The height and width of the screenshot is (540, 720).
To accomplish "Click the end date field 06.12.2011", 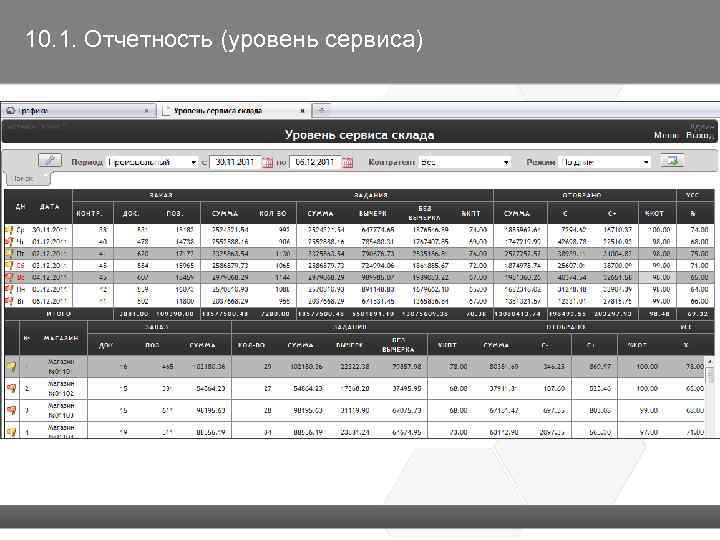I will point(315,162).
